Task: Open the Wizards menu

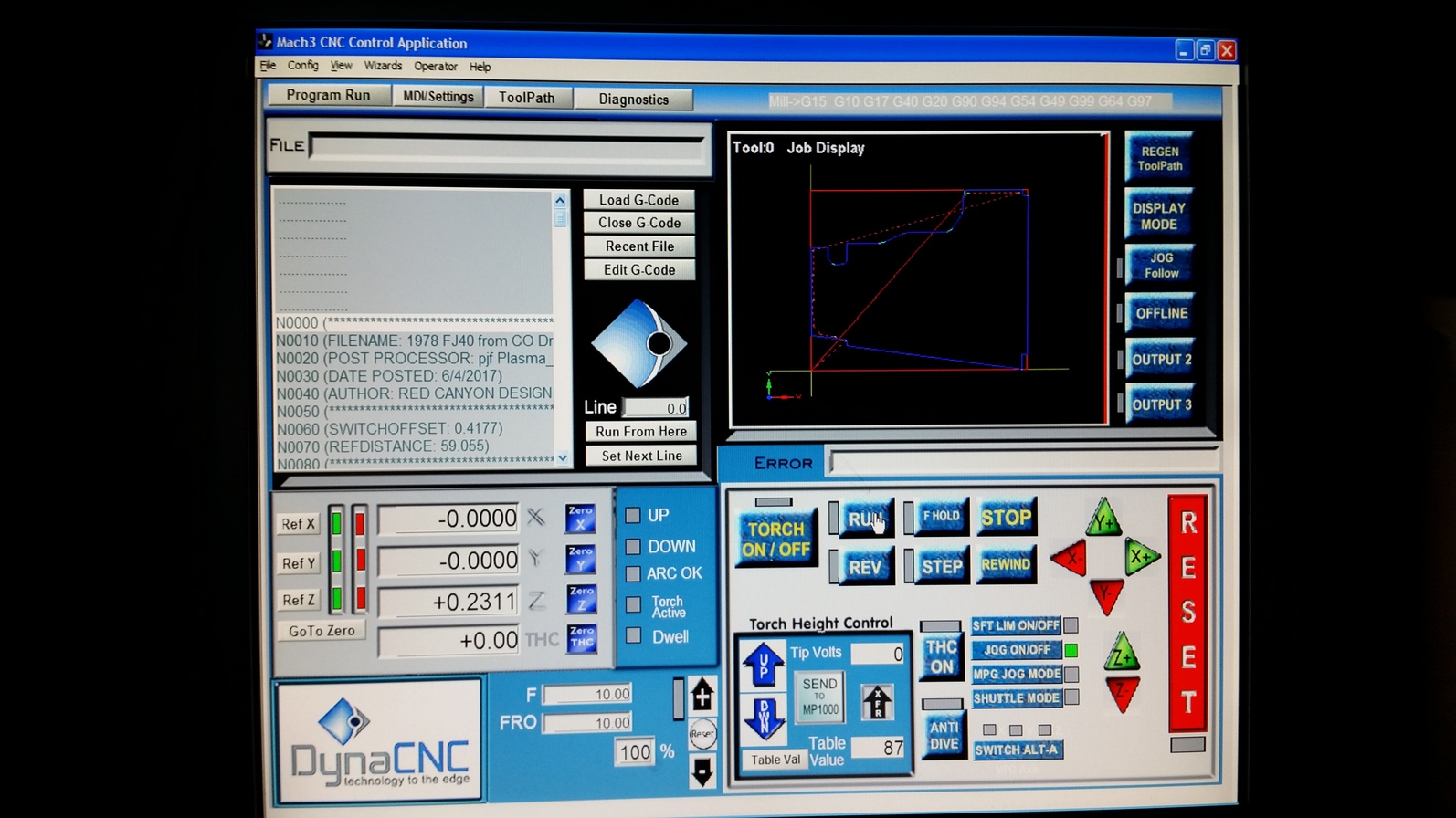Action: 383,66
